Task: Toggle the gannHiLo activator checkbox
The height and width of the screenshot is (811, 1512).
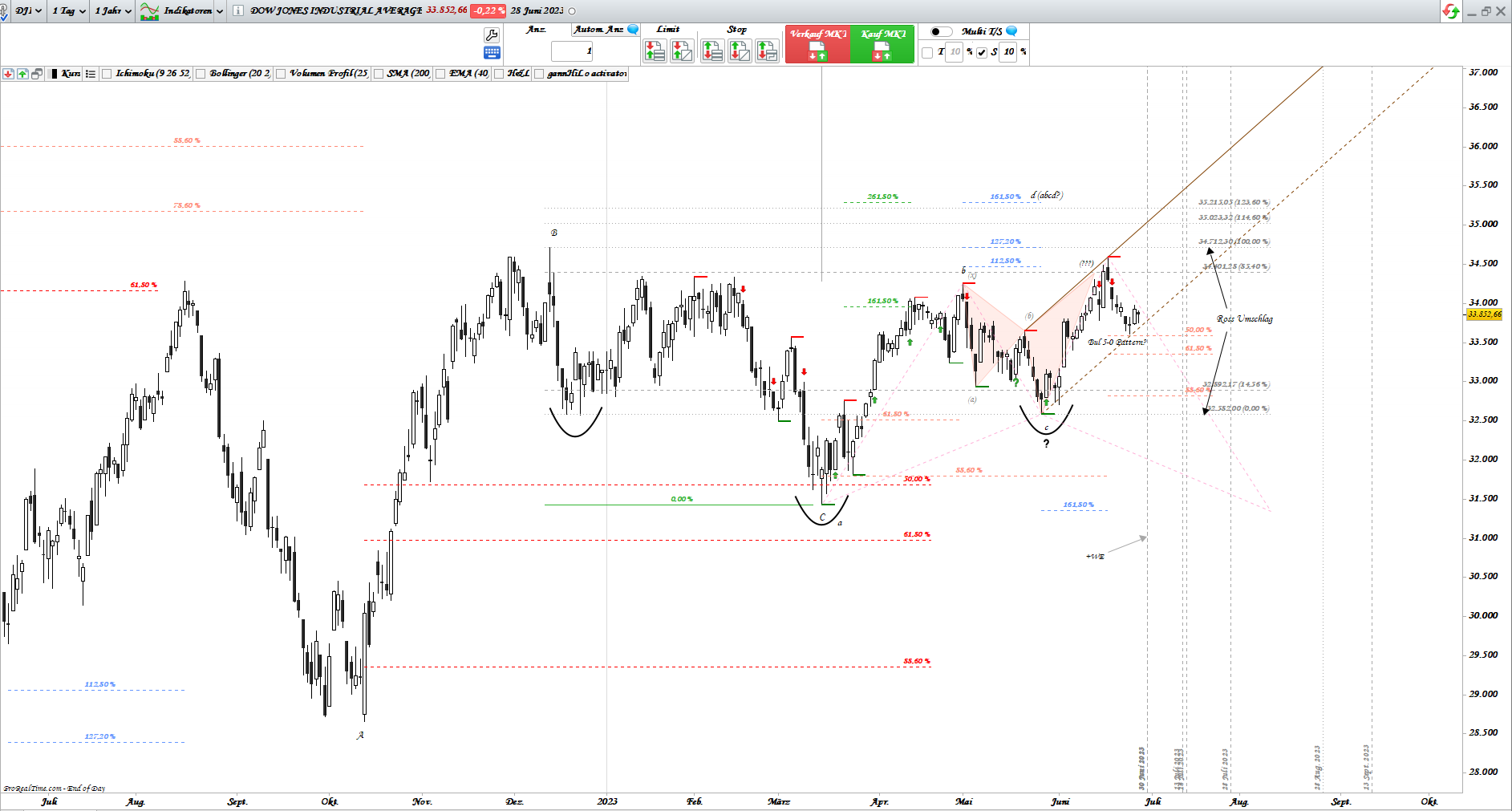Action: click(x=539, y=74)
